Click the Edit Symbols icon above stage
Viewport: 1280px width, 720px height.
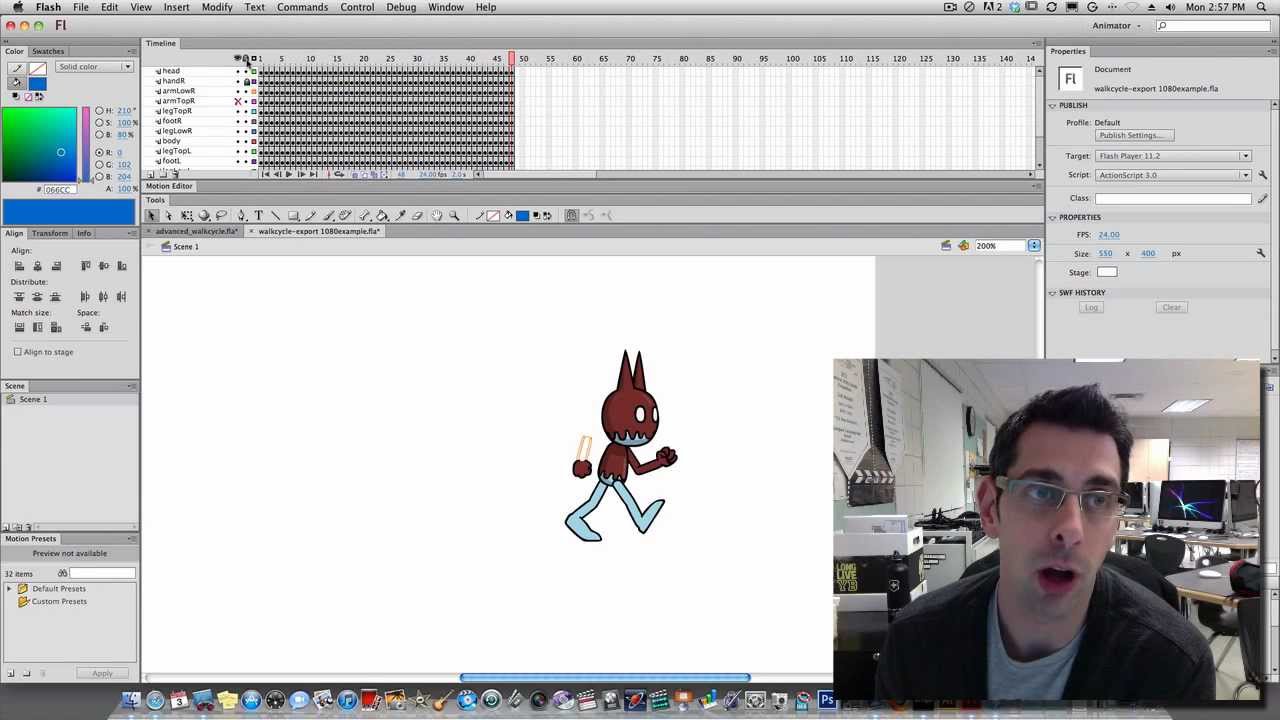click(x=963, y=246)
